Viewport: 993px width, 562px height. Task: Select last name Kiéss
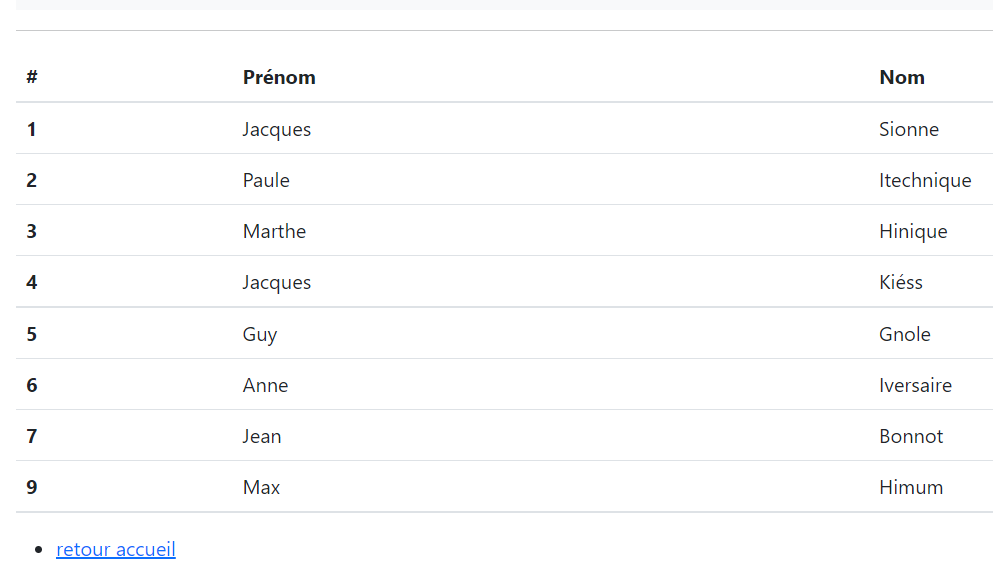[x=901, y=282]
